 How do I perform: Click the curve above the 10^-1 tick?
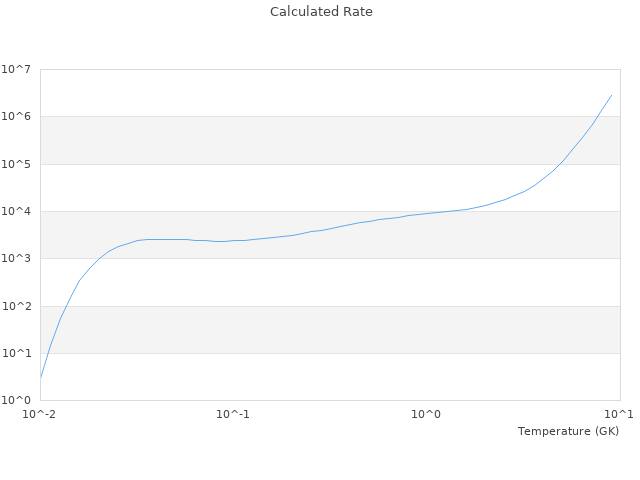233,240
